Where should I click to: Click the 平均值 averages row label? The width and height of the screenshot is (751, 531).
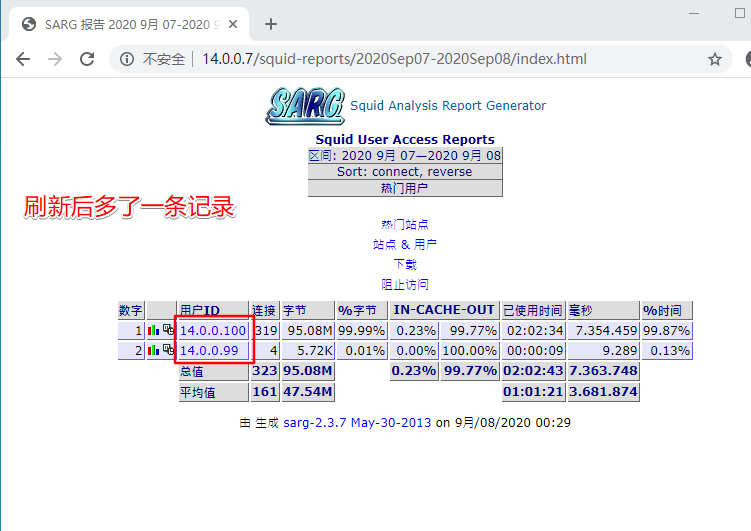coord(213,392)
